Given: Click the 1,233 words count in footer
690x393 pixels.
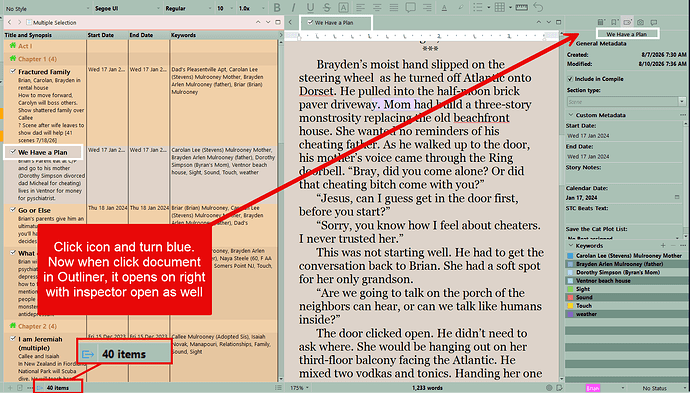Looking at the screenshot, I should [427, 388].
